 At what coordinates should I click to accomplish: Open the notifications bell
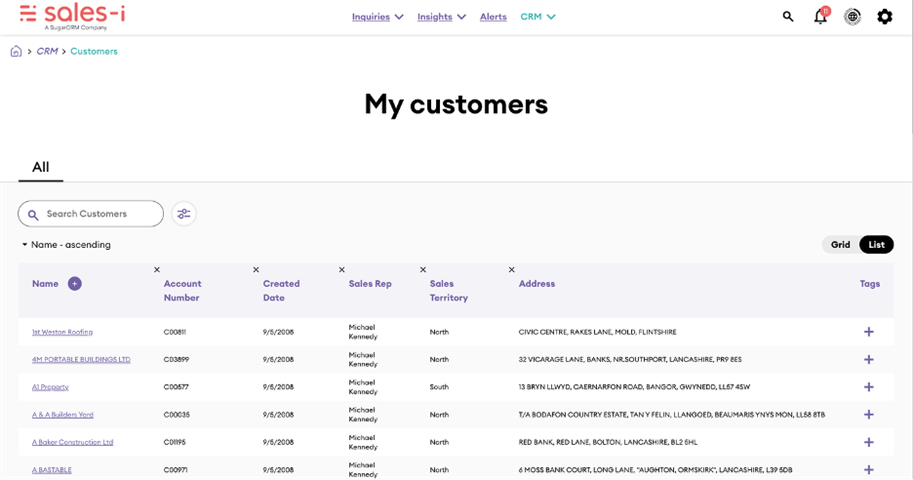point(820,17)
